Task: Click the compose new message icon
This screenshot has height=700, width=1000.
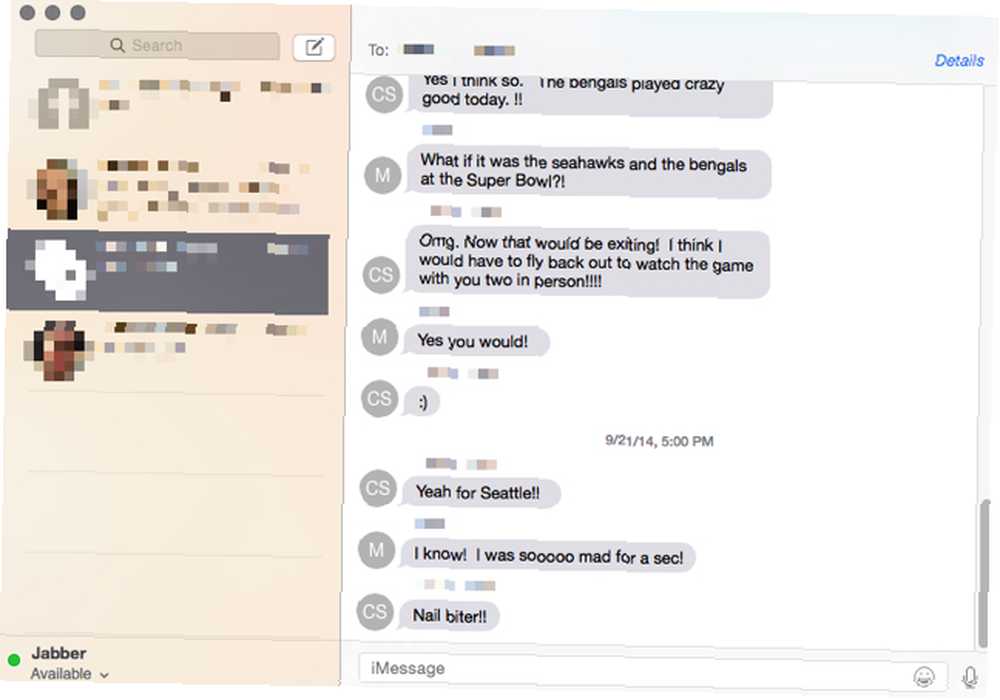Action: click(x=314, y=47)
